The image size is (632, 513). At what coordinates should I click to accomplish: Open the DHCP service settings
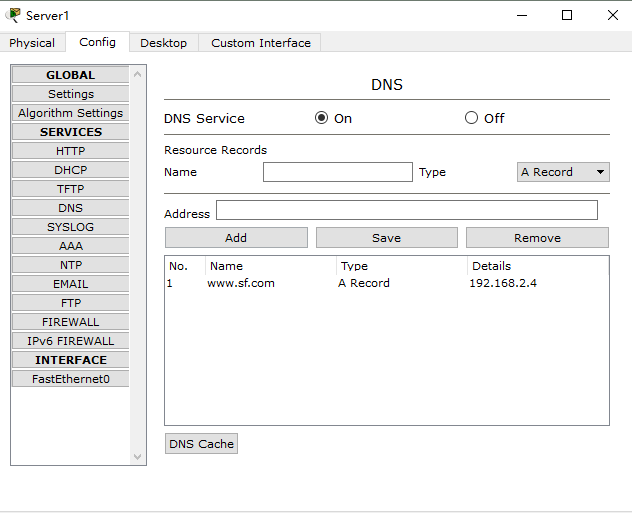click(x=71, y=170)
